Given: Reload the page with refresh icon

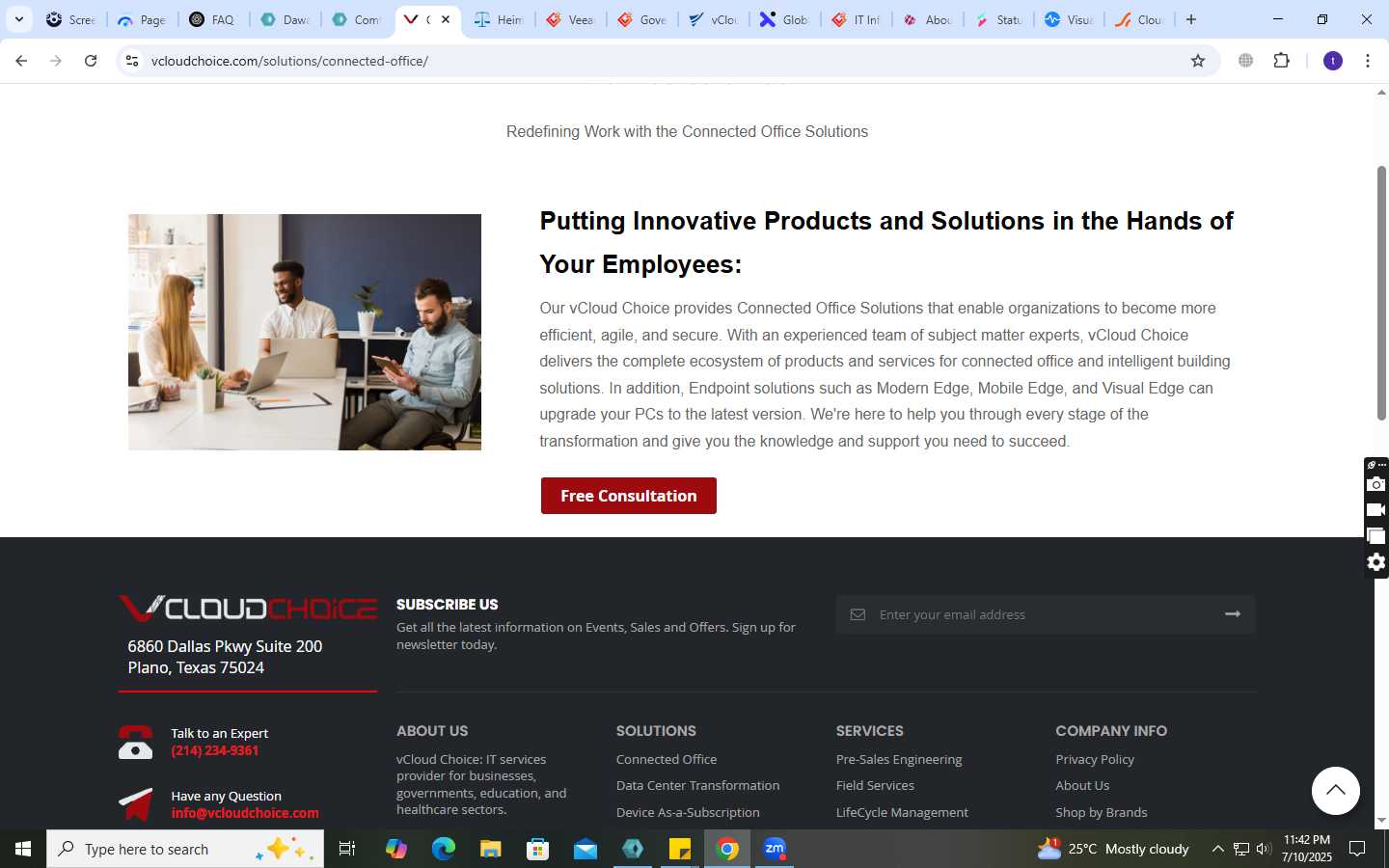Looking at the screenshot, I should [91, 61].
